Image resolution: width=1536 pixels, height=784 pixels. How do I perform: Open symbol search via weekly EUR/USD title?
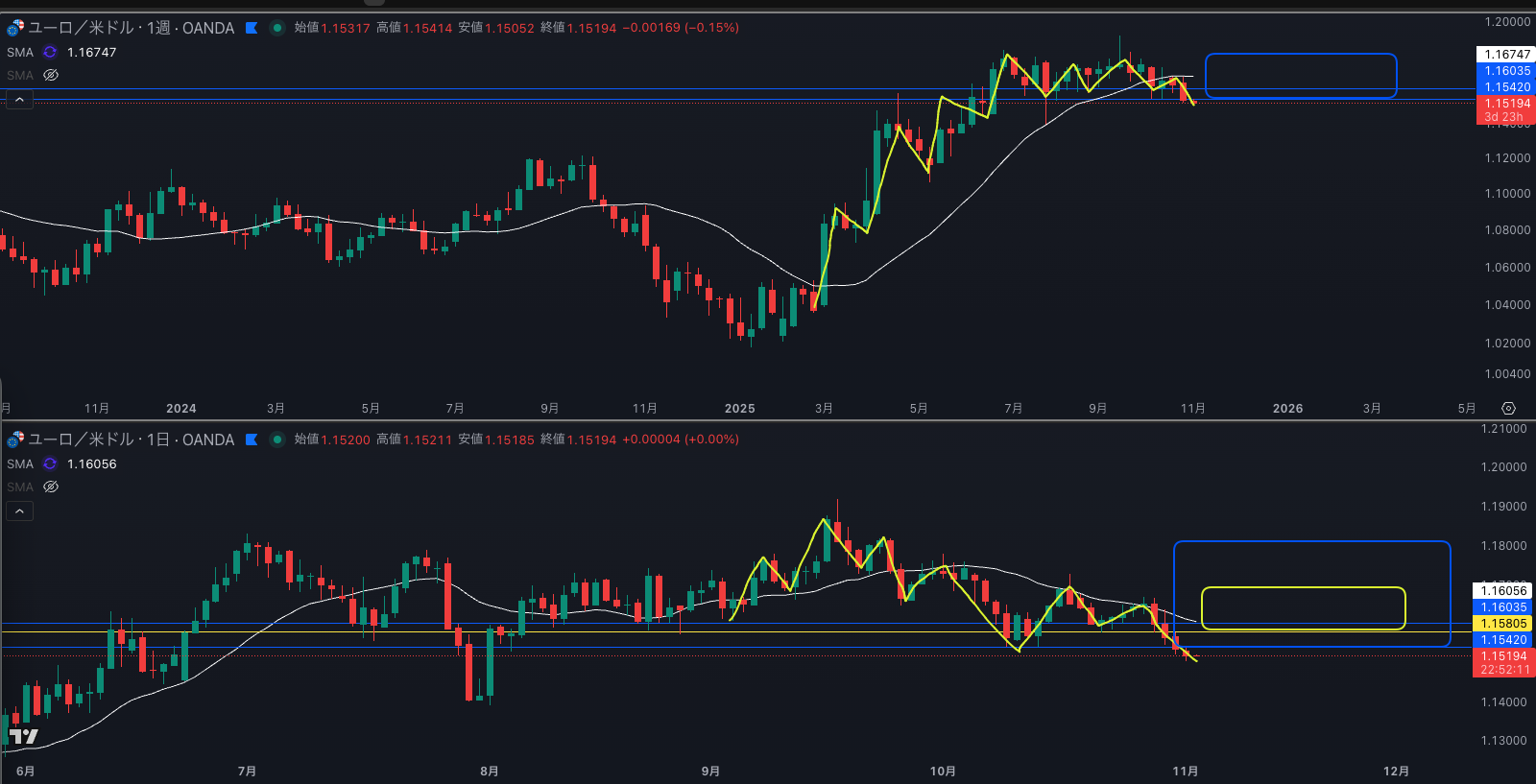131,28
